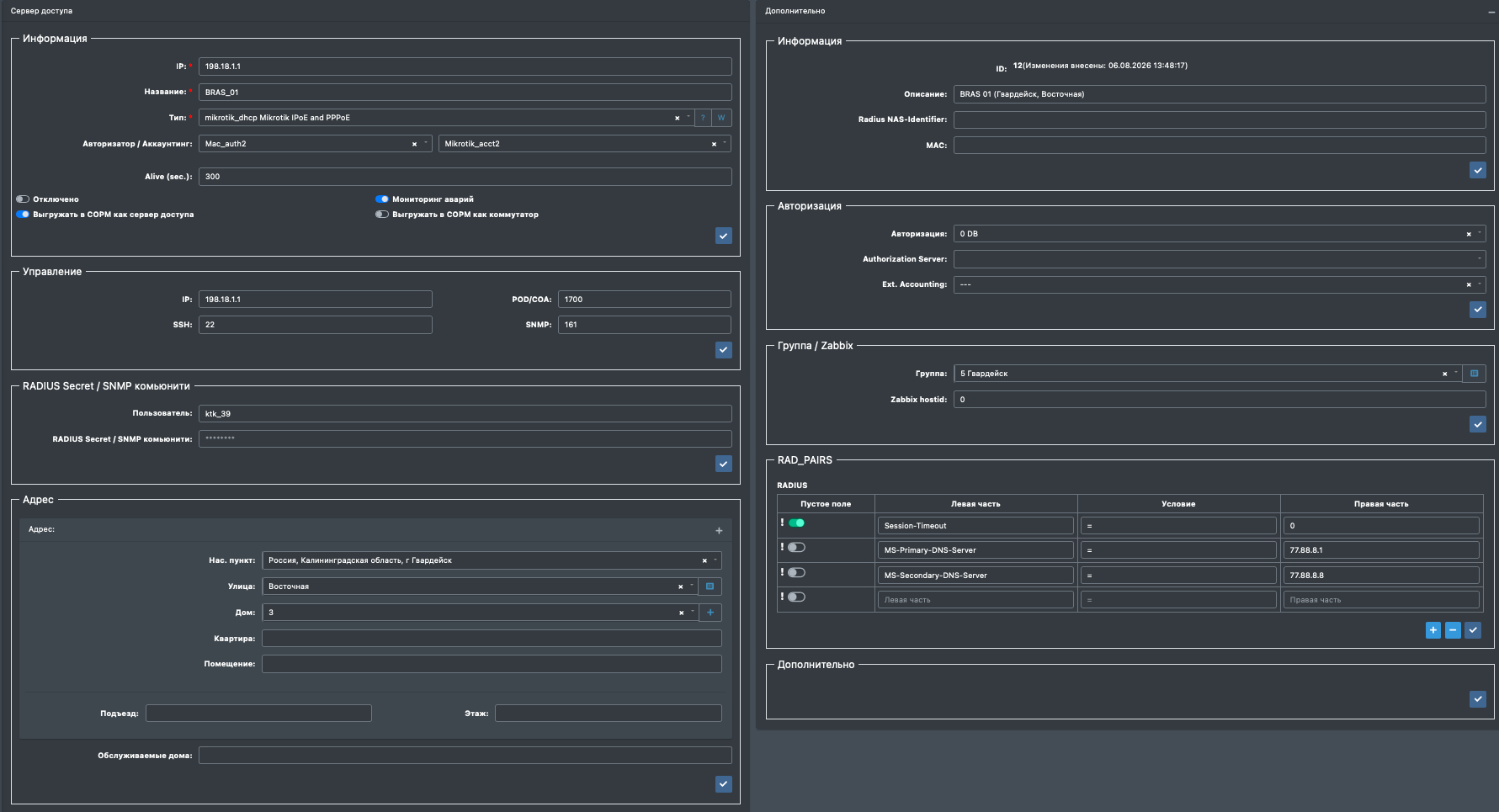Add a RAD_PAIRS row with the plus button

tap(1433, 630)
